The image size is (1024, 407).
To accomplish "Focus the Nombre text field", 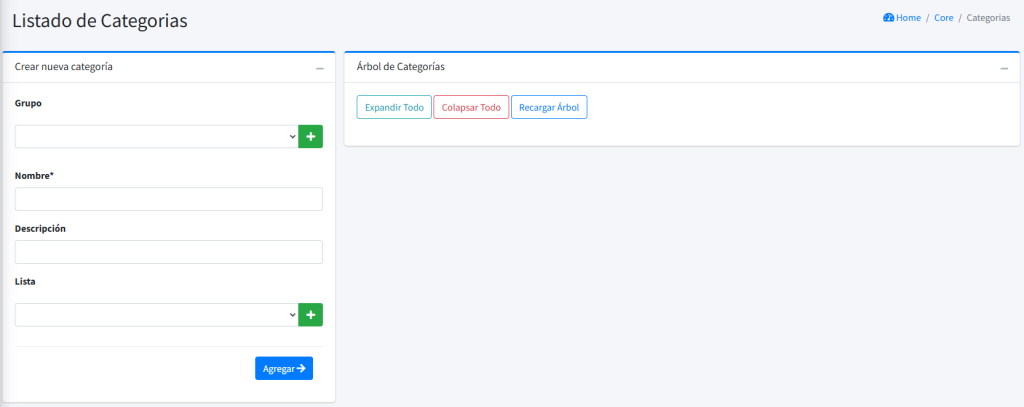I will coord(168,199).
